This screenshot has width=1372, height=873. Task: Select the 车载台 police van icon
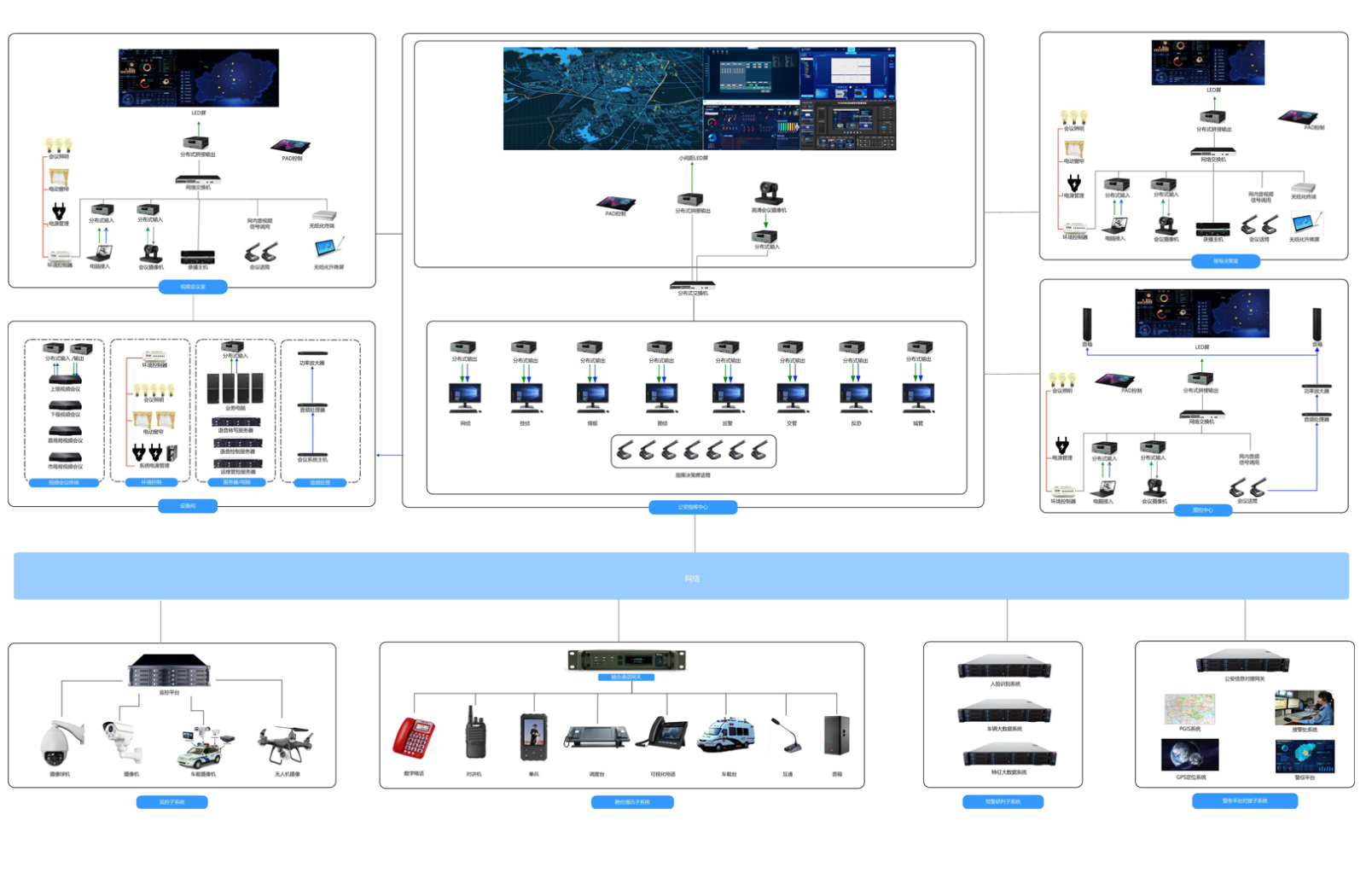(726, 735)
